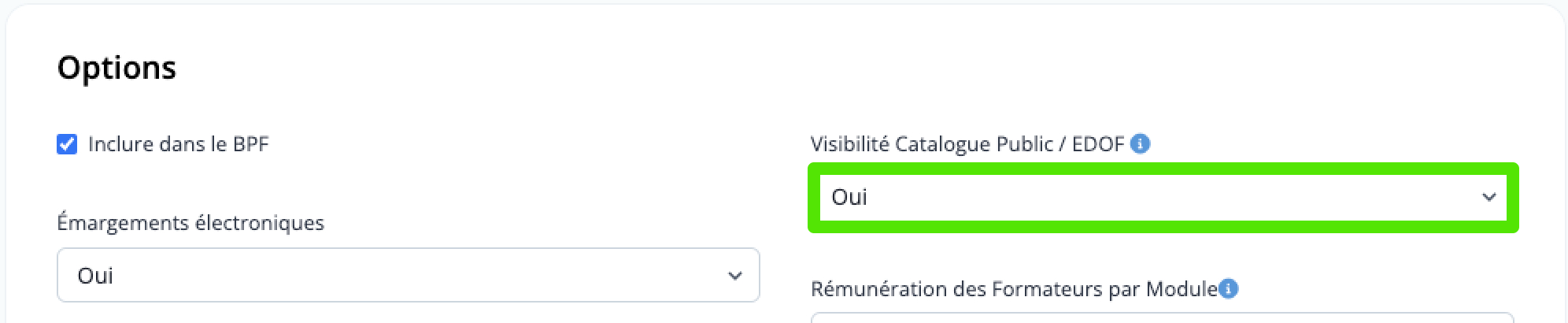Image resolution: width=1568 pixels, height=323 pixels.
Task: Focus the green-highlighted Visibilité Catalogue combo box
Action: 1163,197
